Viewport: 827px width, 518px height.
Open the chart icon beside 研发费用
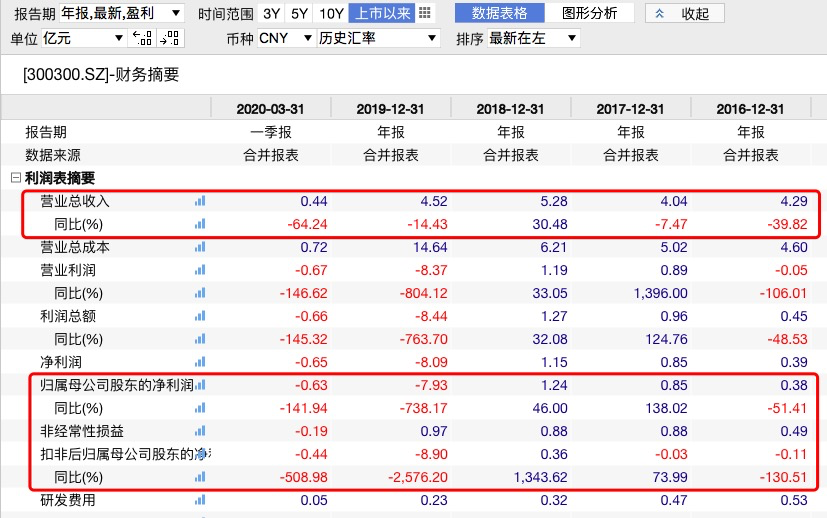(x=199, y=500)
